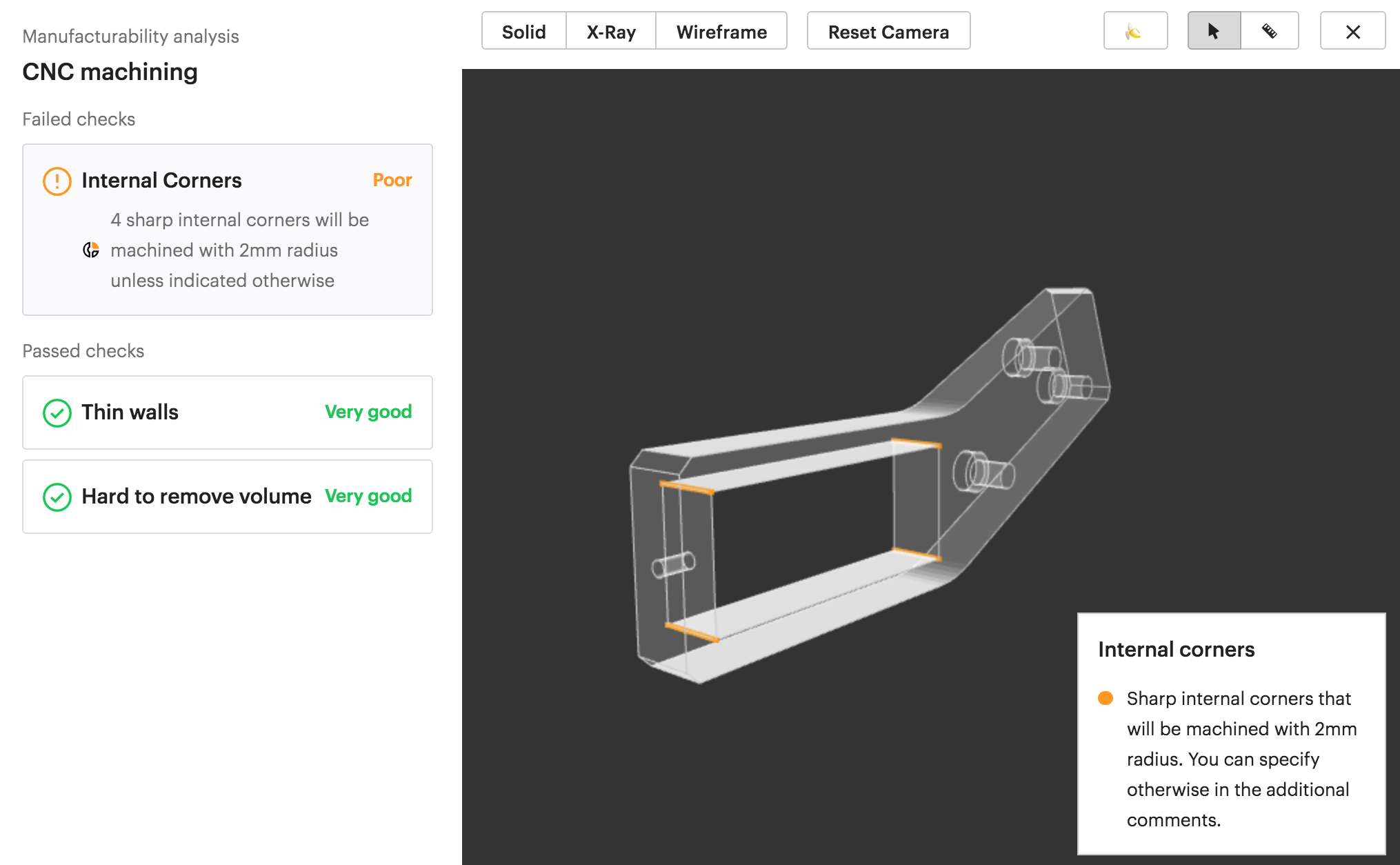Switch view mode to Wireframe
The height and width of the screenshot is (865, 1400).
(721, 32)
